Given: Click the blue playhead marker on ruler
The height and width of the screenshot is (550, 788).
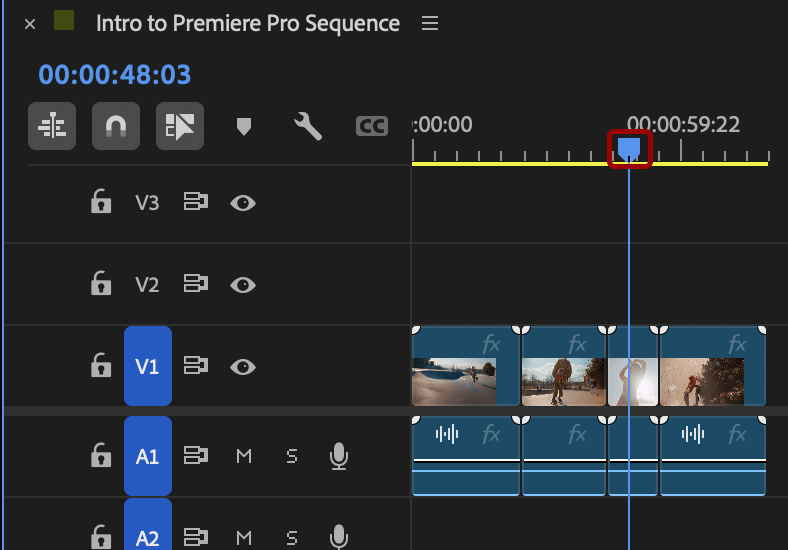Looking at the screenshot, I should (629, 149).
